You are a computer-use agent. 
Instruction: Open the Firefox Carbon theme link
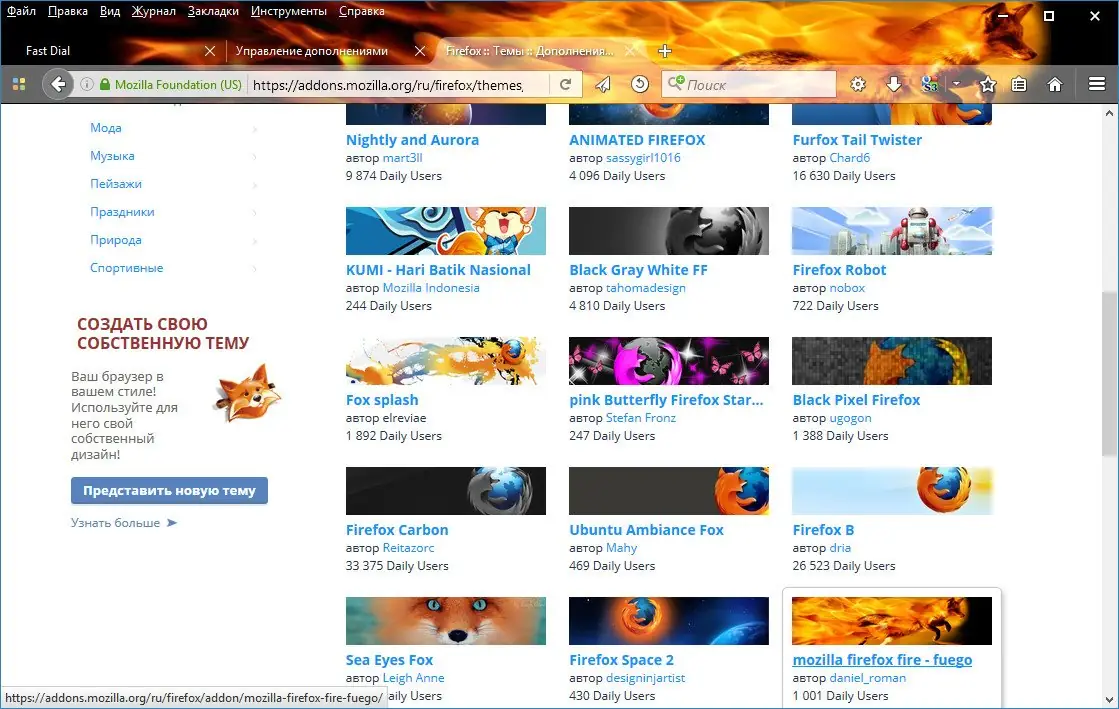click(x=398, y=530)
